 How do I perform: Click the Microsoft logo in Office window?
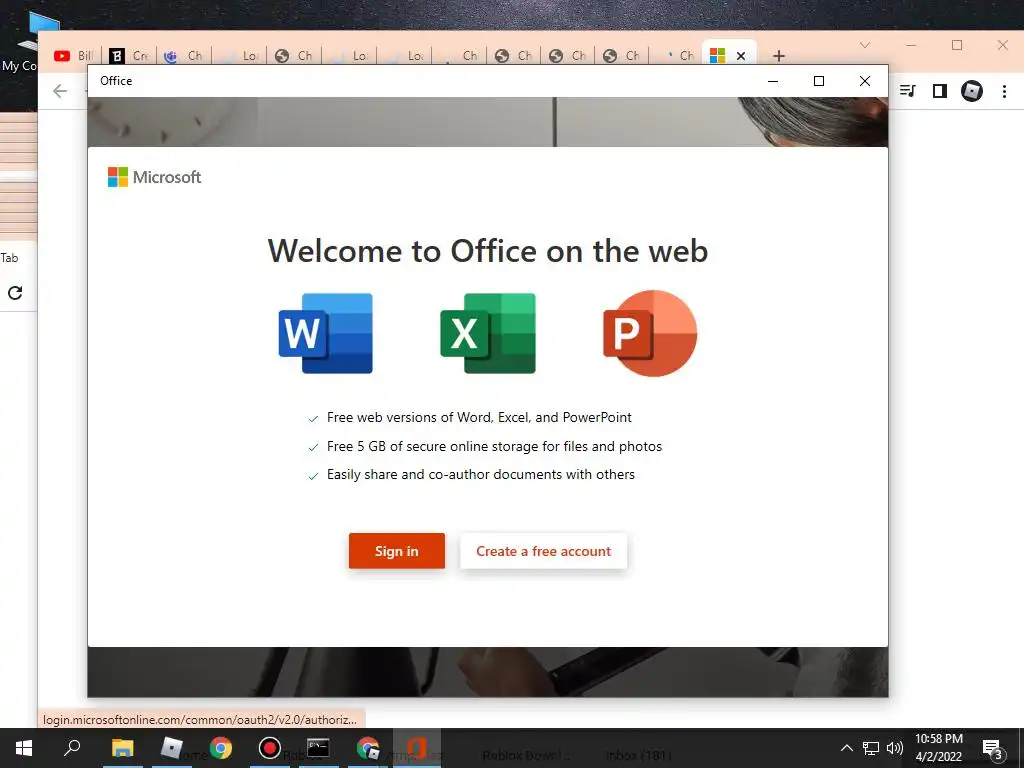pos(154,177)
